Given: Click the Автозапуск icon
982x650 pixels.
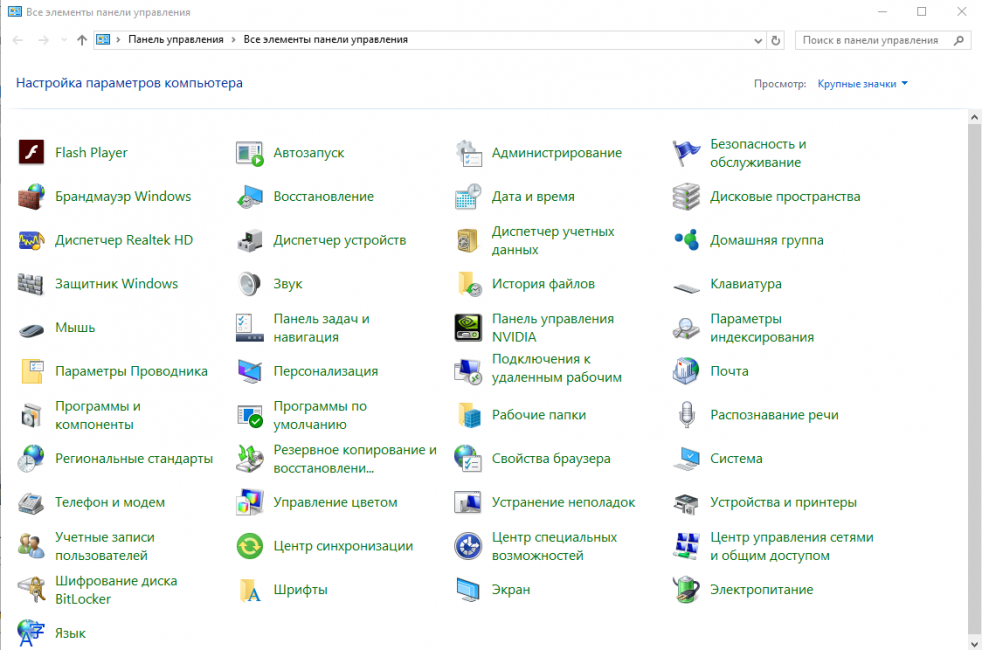Looking at the screenshot, I should coord(249,152).
